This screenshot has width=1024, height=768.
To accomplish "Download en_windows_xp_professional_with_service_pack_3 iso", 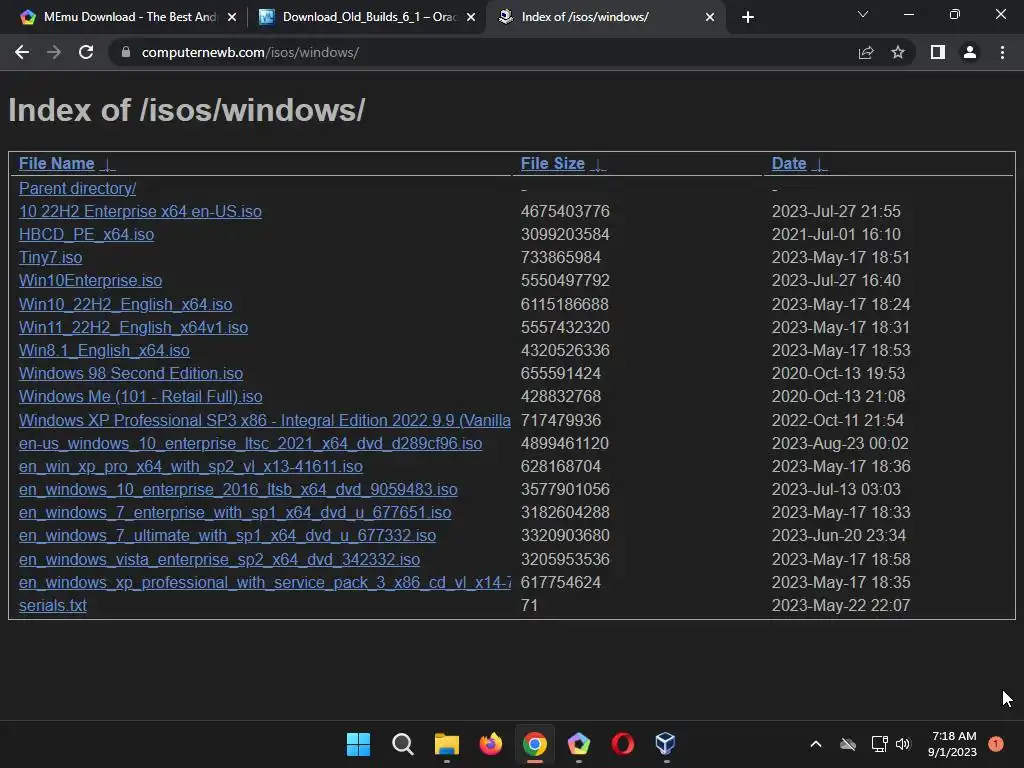I will click(x=264, y=582).
